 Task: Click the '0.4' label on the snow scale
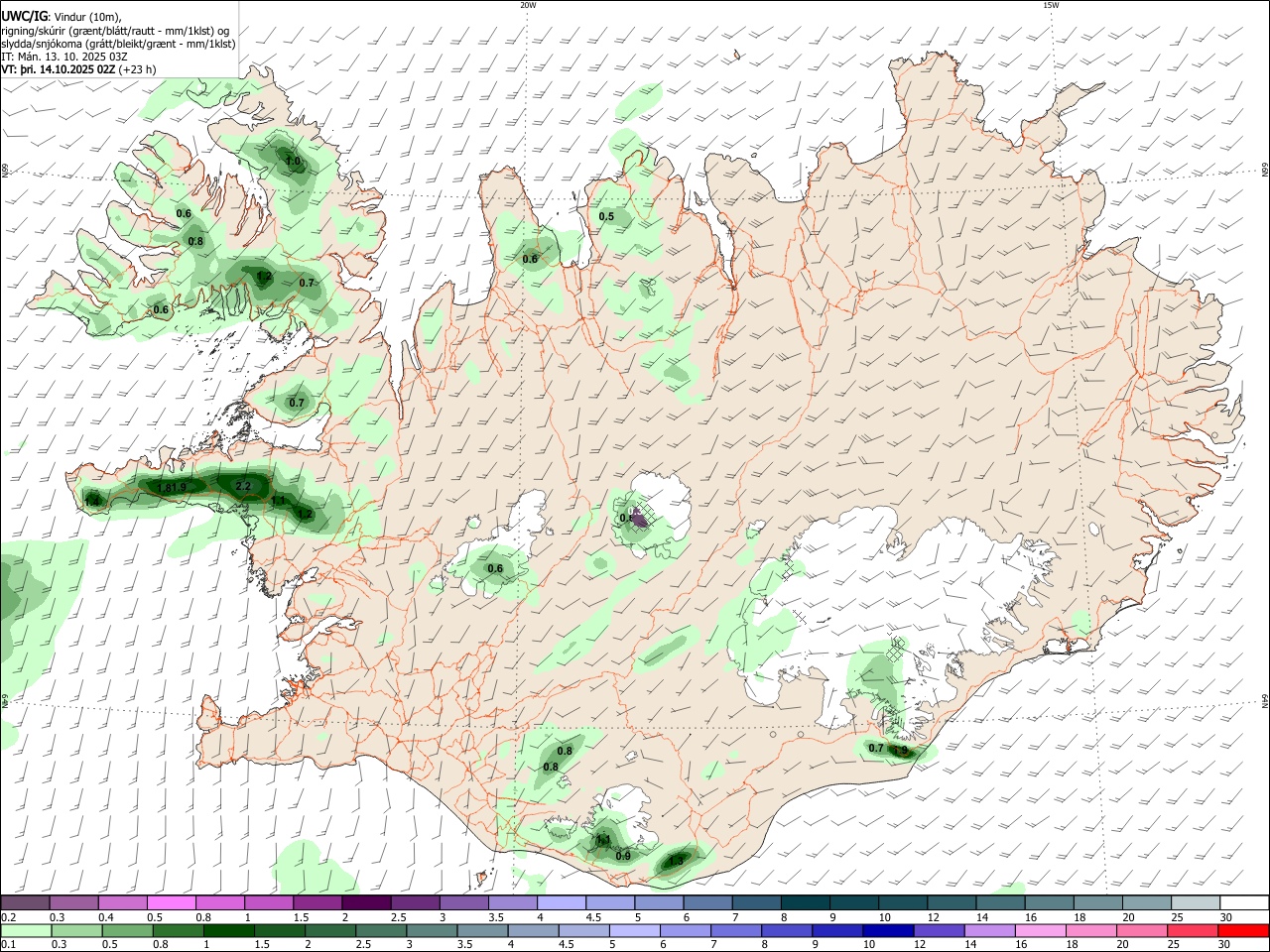(106, 917)
